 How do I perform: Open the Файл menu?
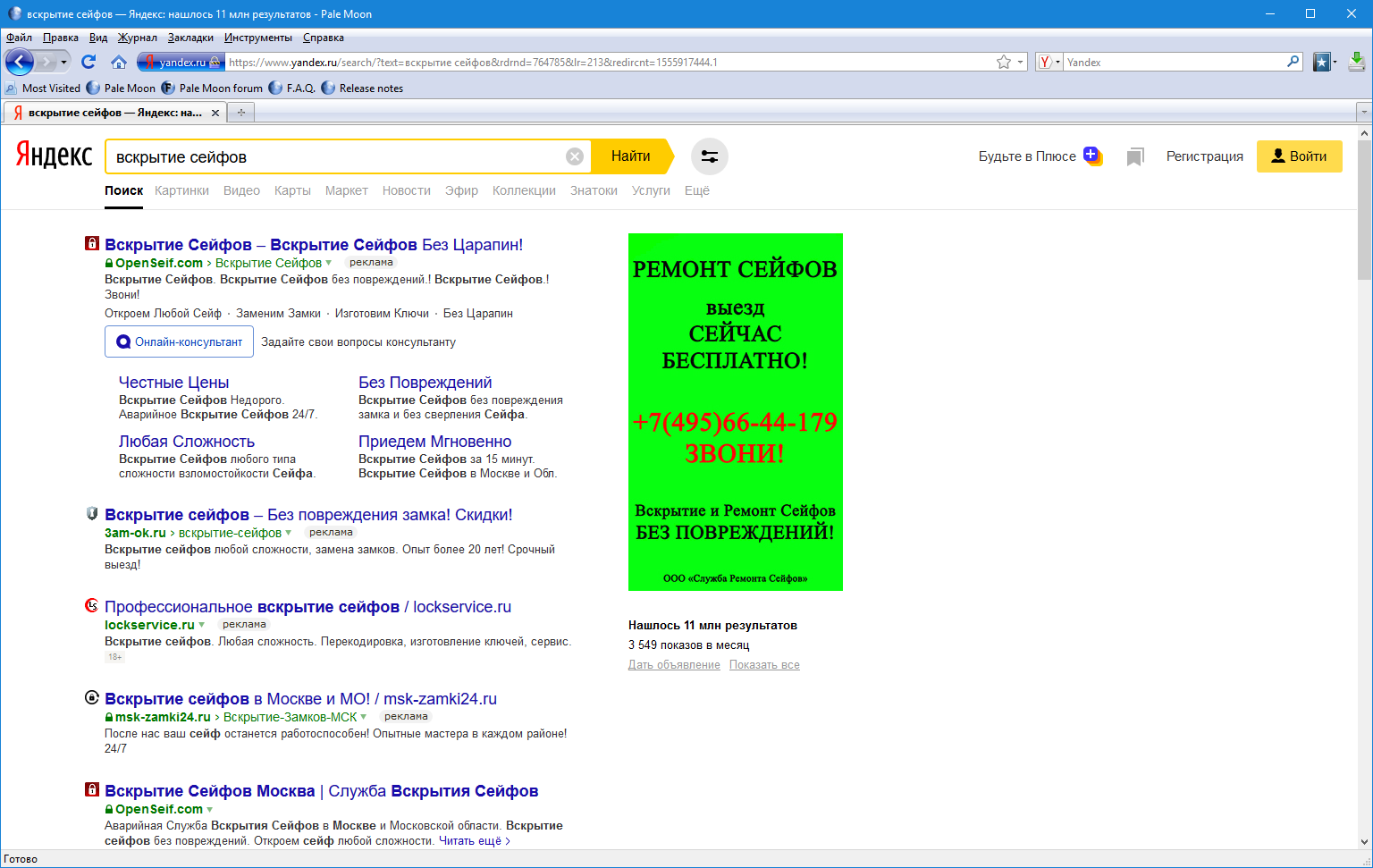coord(19,38)
